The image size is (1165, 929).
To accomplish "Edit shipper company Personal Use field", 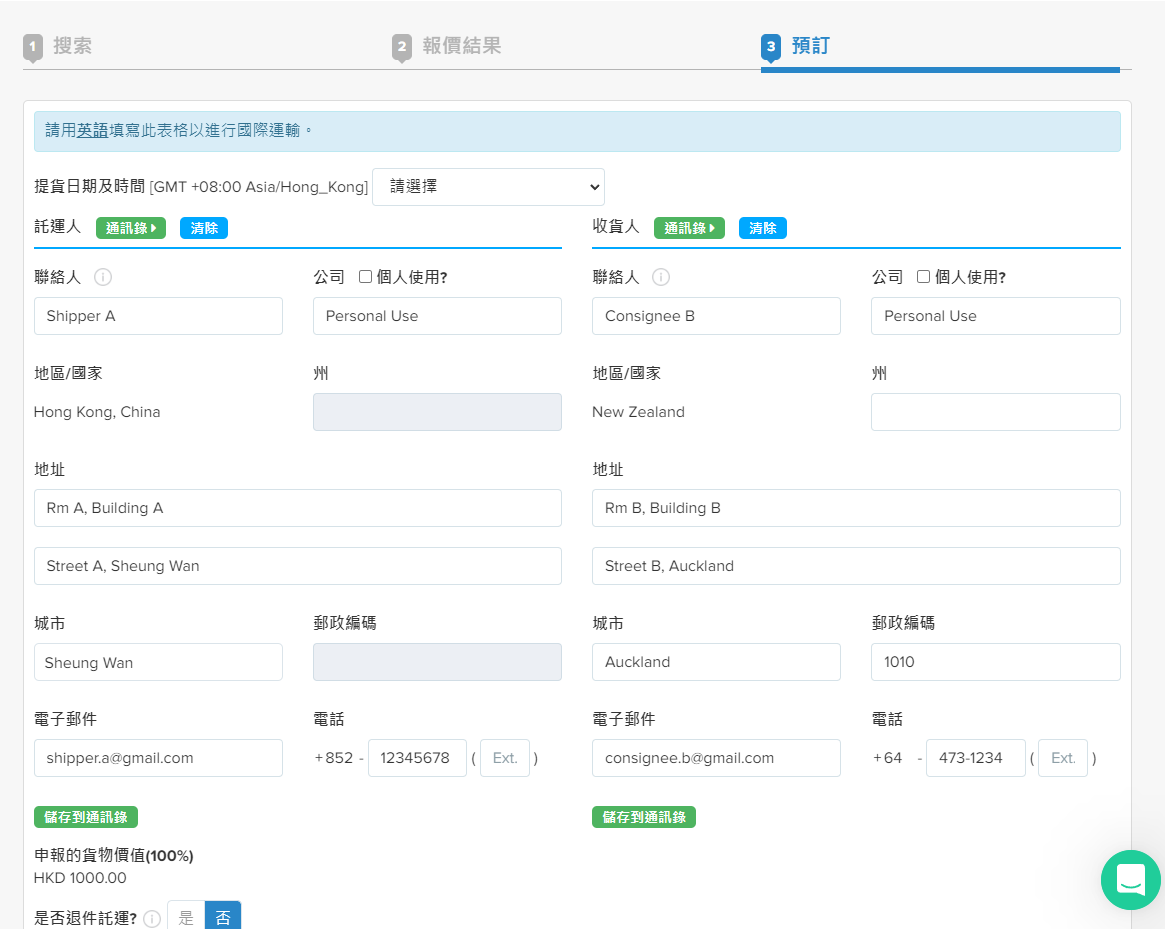I will click(438, 316).
